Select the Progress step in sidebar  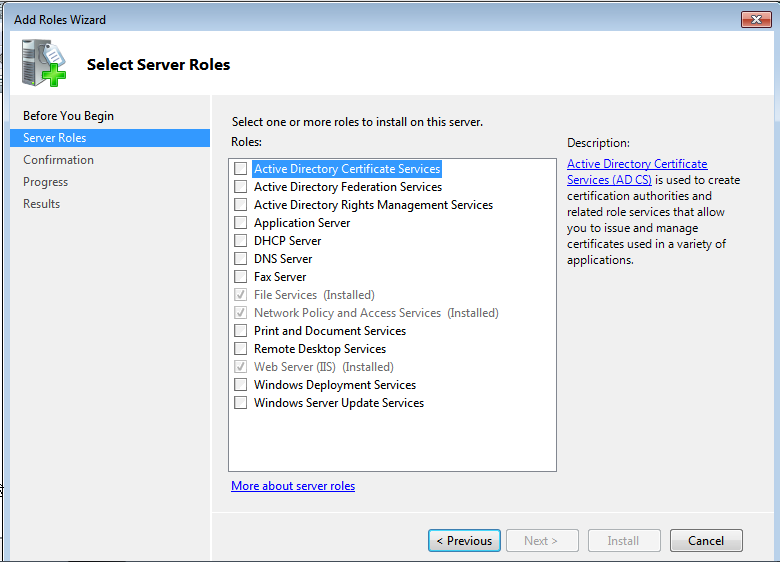[45, 182]
